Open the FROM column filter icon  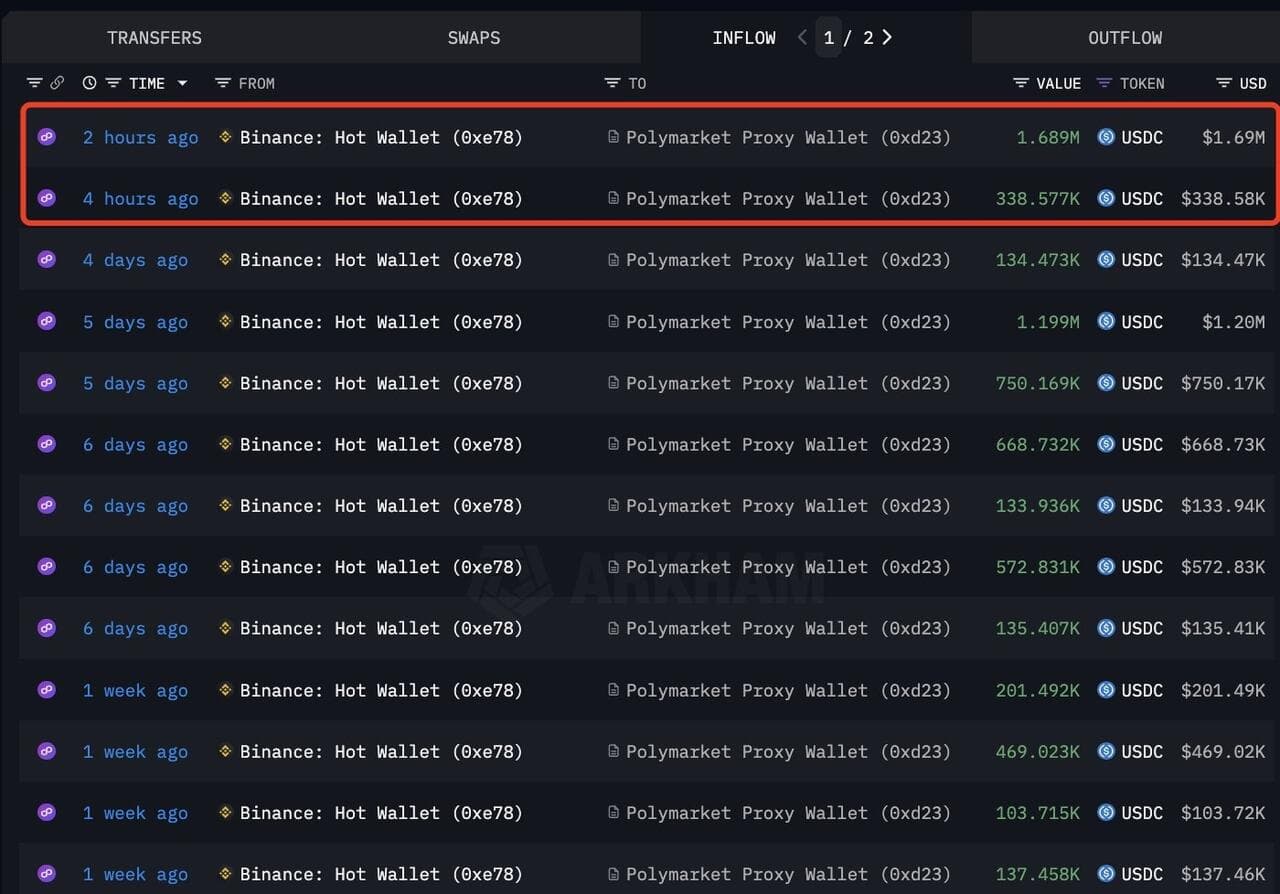pyautogui.click(x=222, y=83)
